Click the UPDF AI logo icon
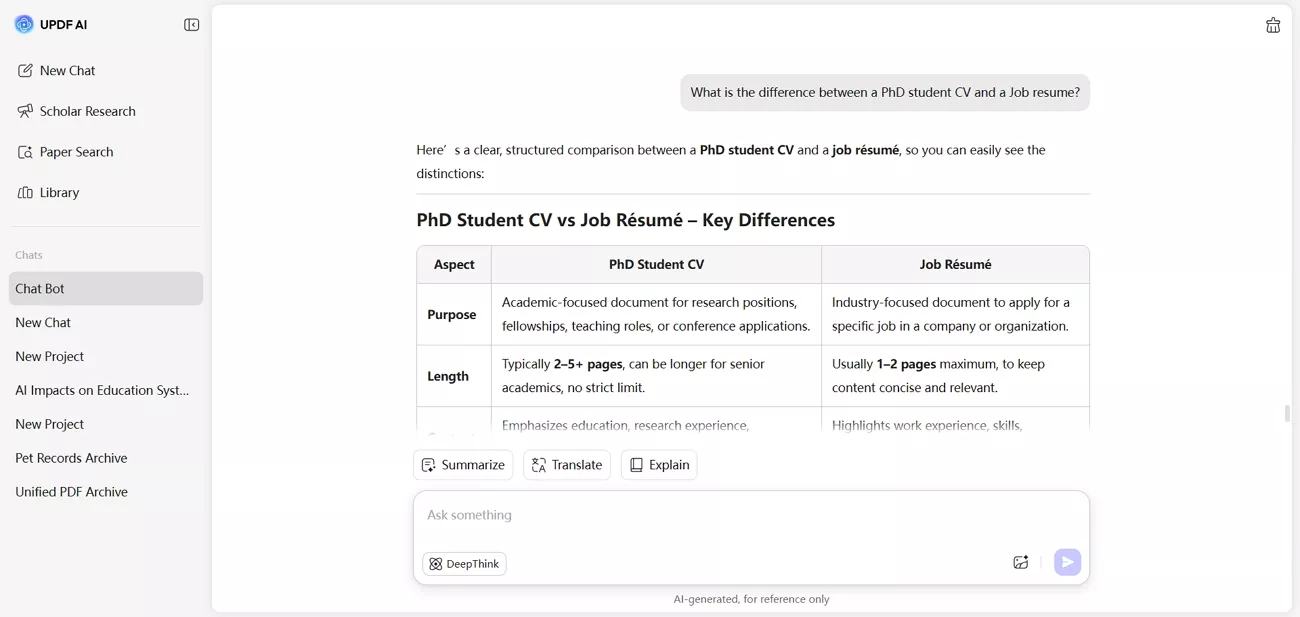The height and width of the screenshot is (617, 1300). tap(24, 24)
